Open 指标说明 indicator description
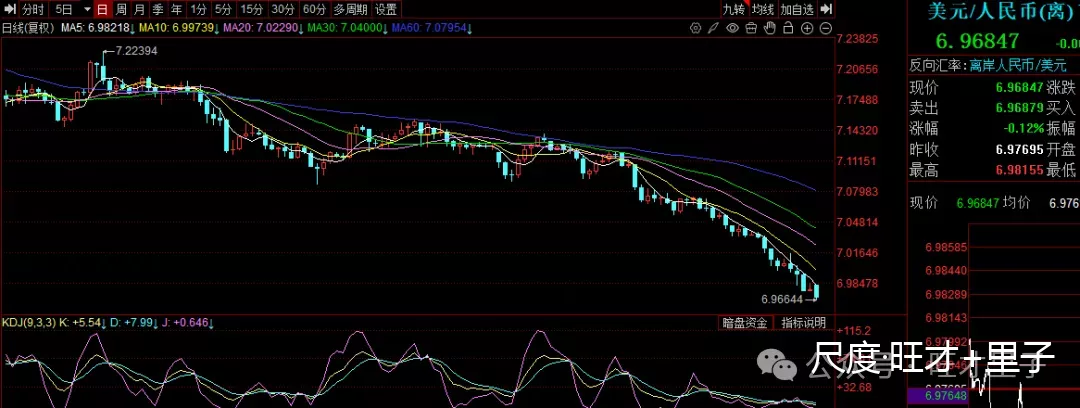The image size is (1080, 408). point(803,323)
